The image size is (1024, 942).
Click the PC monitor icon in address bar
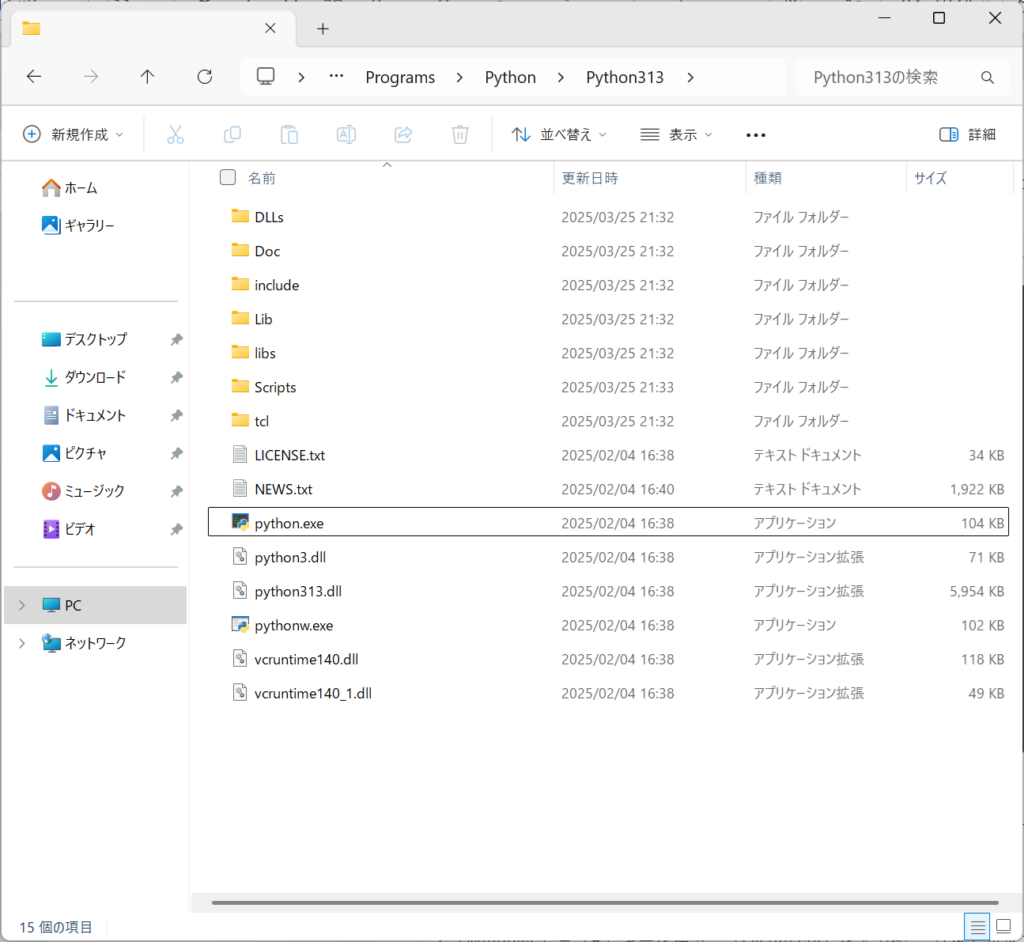click(266, 76)
